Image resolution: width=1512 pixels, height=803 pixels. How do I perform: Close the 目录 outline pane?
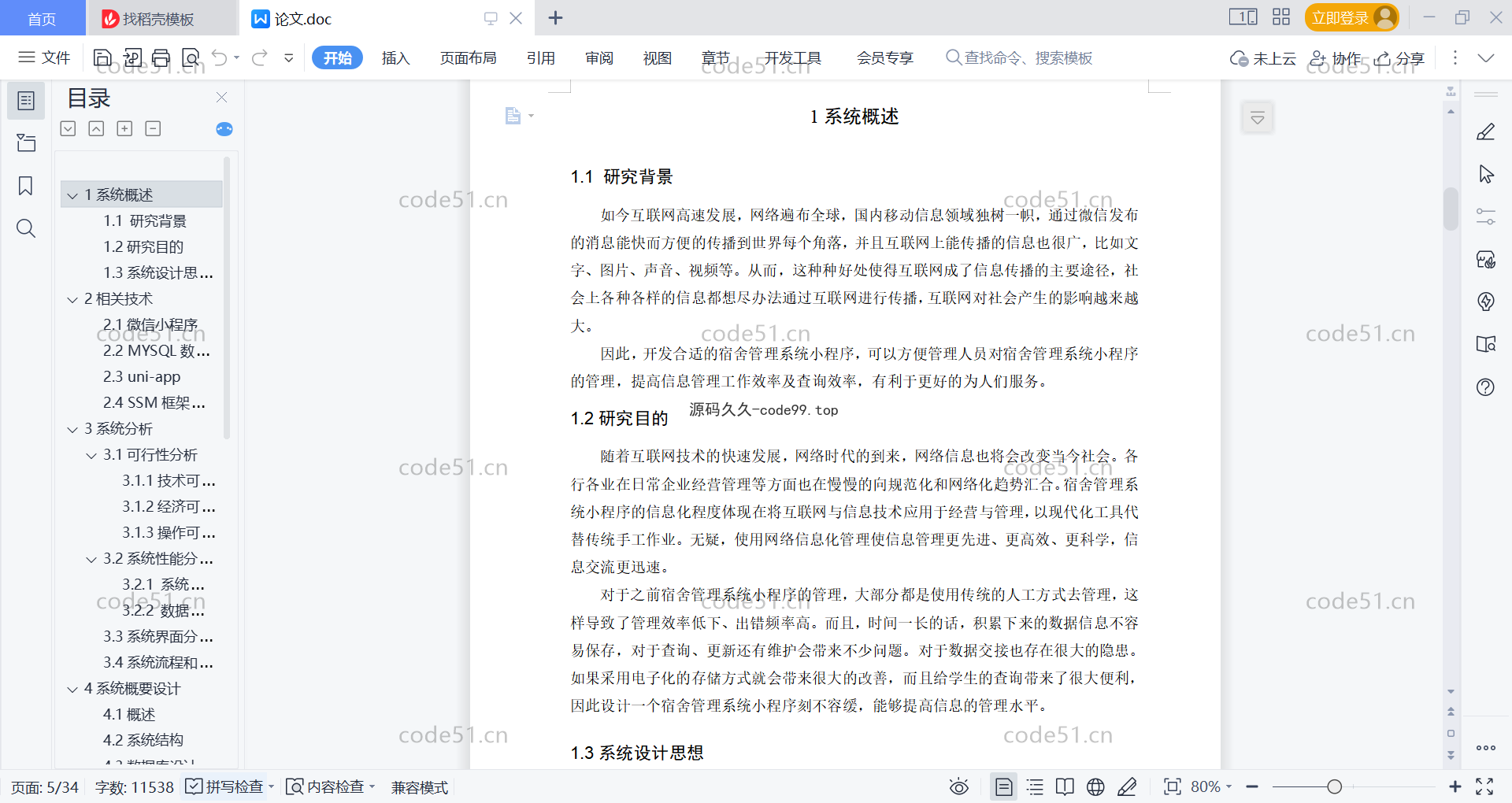coord(221,97)
